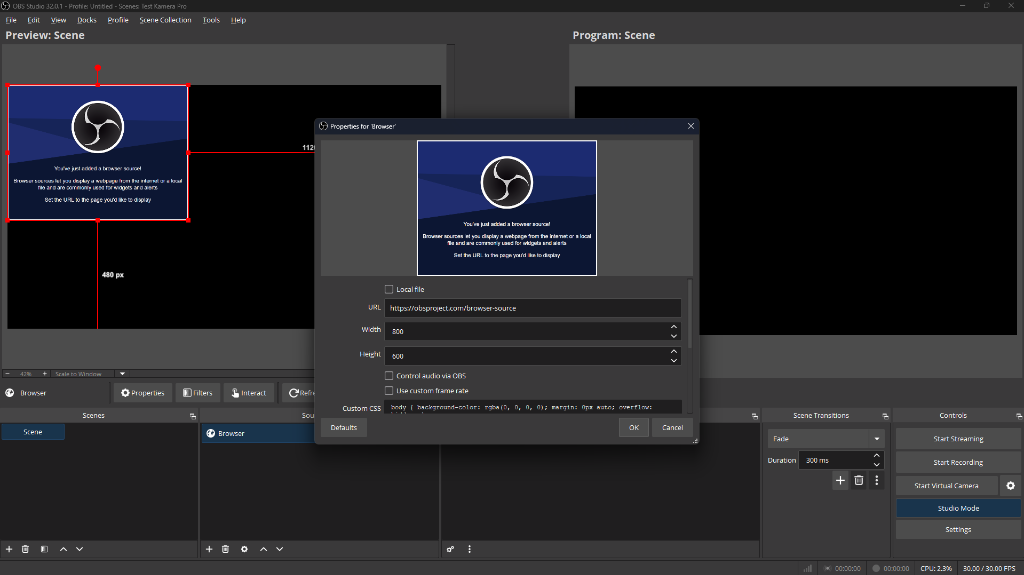The image size is (1024, 575).
Task: Select the Scene item in Scenes list
Action: coord(33,432)
